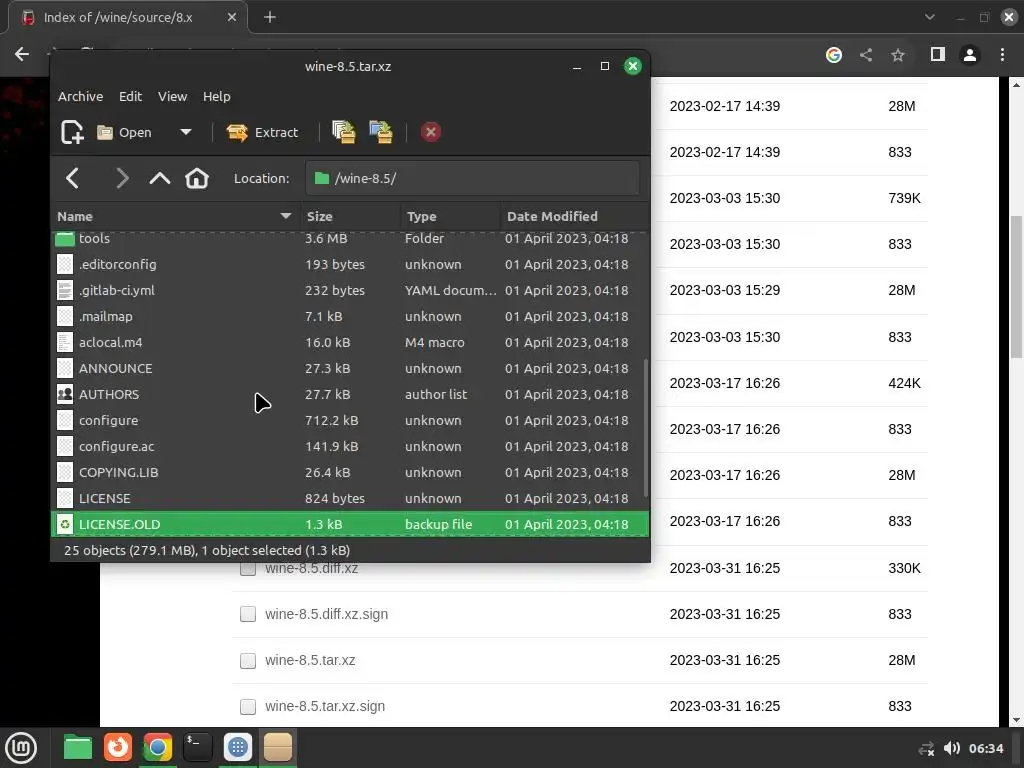Screen dimensions: 1024x768
Task: Select the COPYING.LIB file
Action: pos(350,472)
